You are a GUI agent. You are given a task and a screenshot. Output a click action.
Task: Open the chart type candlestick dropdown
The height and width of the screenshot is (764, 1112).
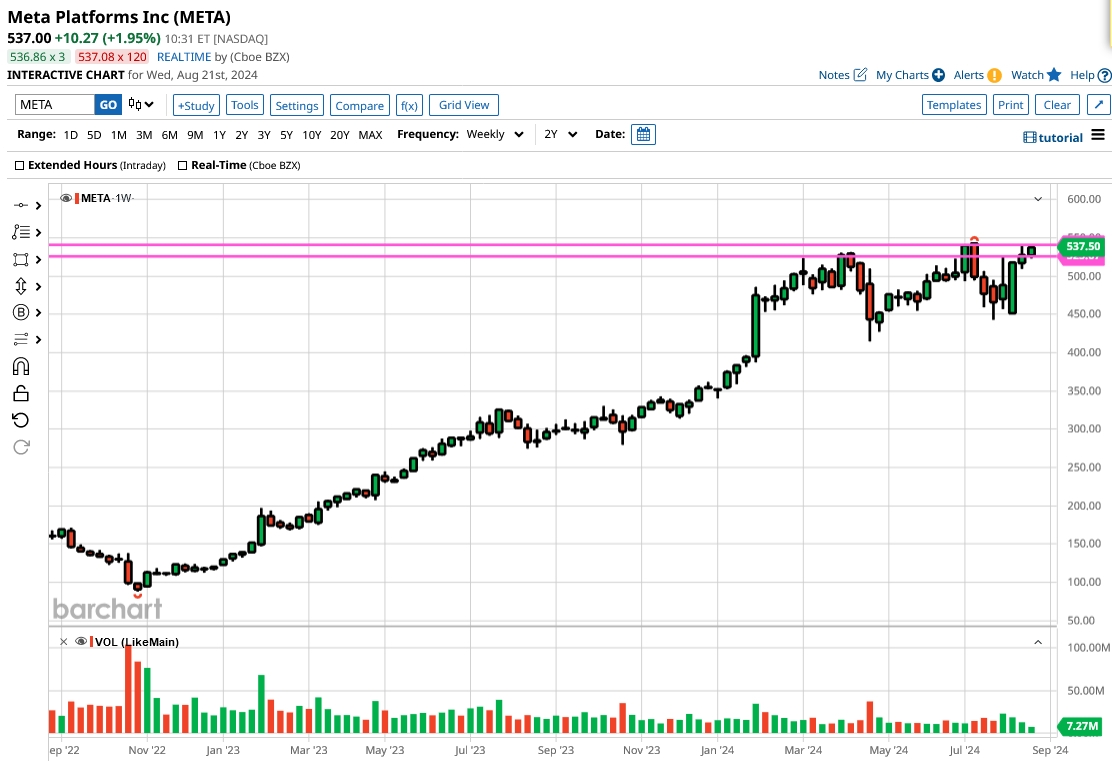click(x=141, y=104)
